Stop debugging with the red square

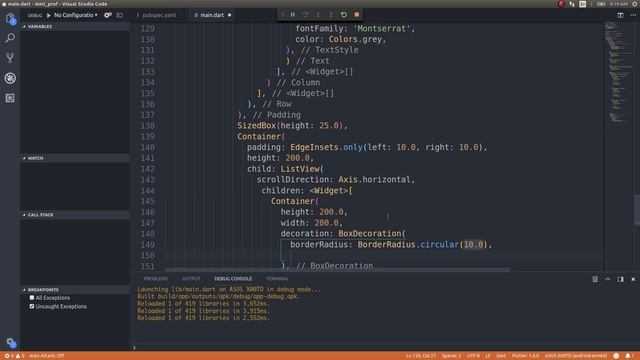357,15
